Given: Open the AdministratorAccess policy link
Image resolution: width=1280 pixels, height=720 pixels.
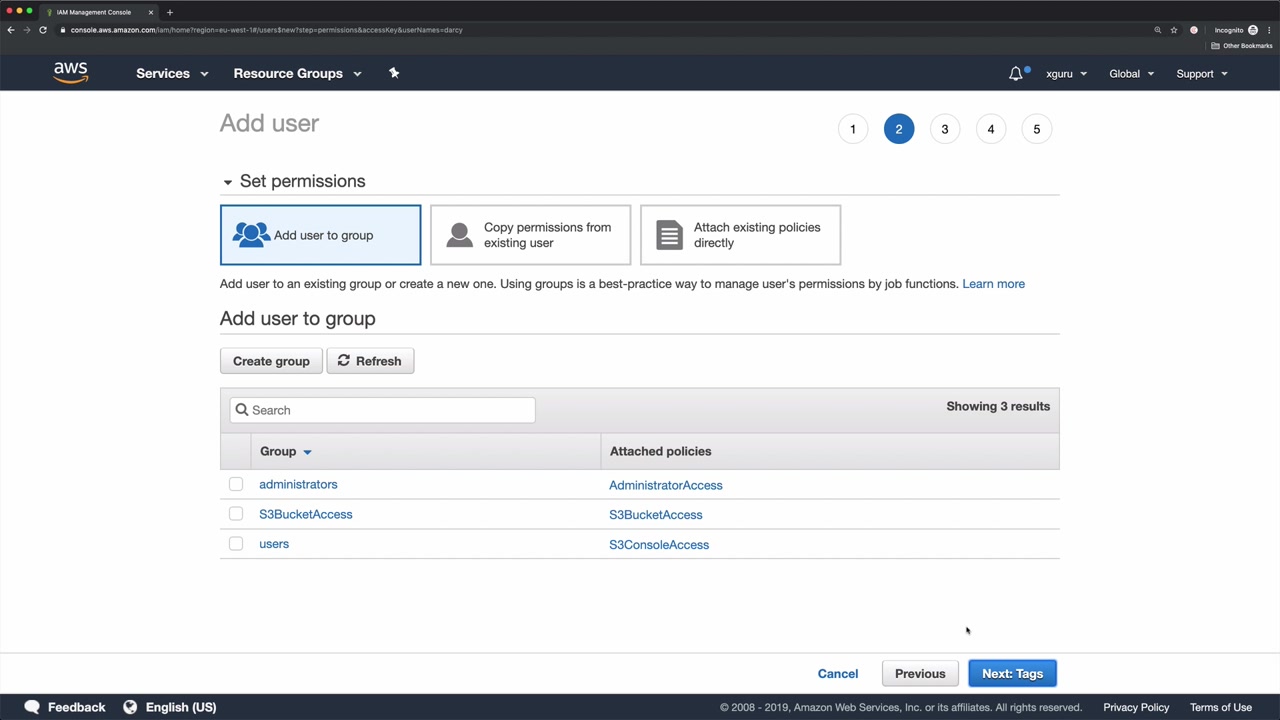Looking at the screenshot, I should click(x=666, y=485).
